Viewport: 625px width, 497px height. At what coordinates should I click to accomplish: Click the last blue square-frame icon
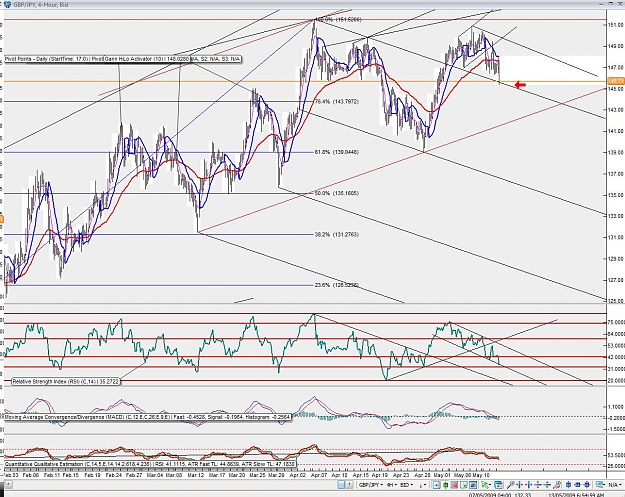tap(587, 485)
